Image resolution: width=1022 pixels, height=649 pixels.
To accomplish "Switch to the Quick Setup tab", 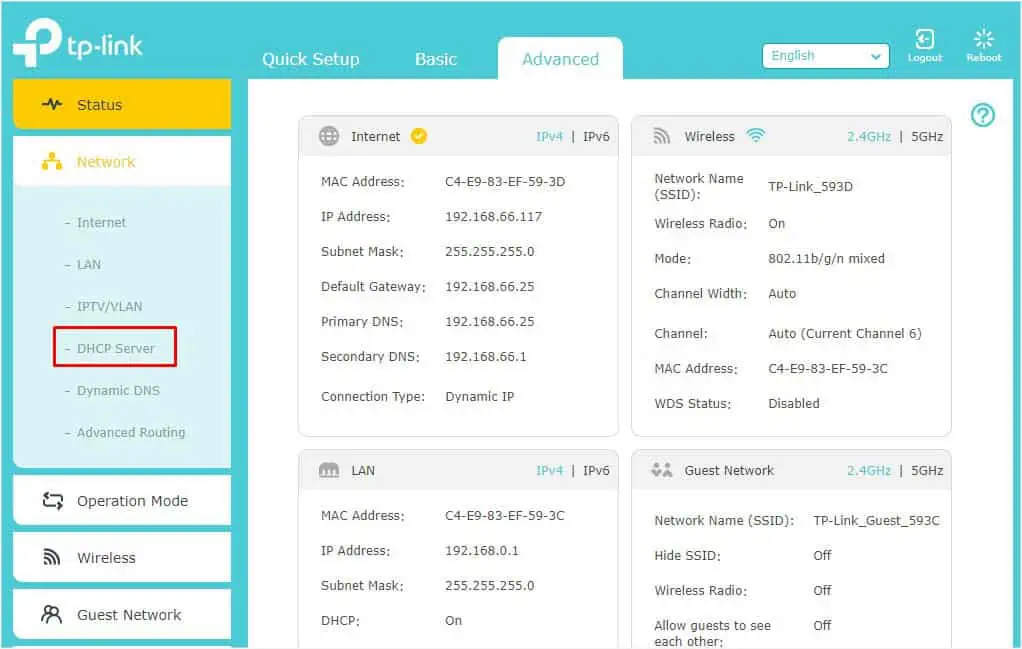I will tap(310, 59).
